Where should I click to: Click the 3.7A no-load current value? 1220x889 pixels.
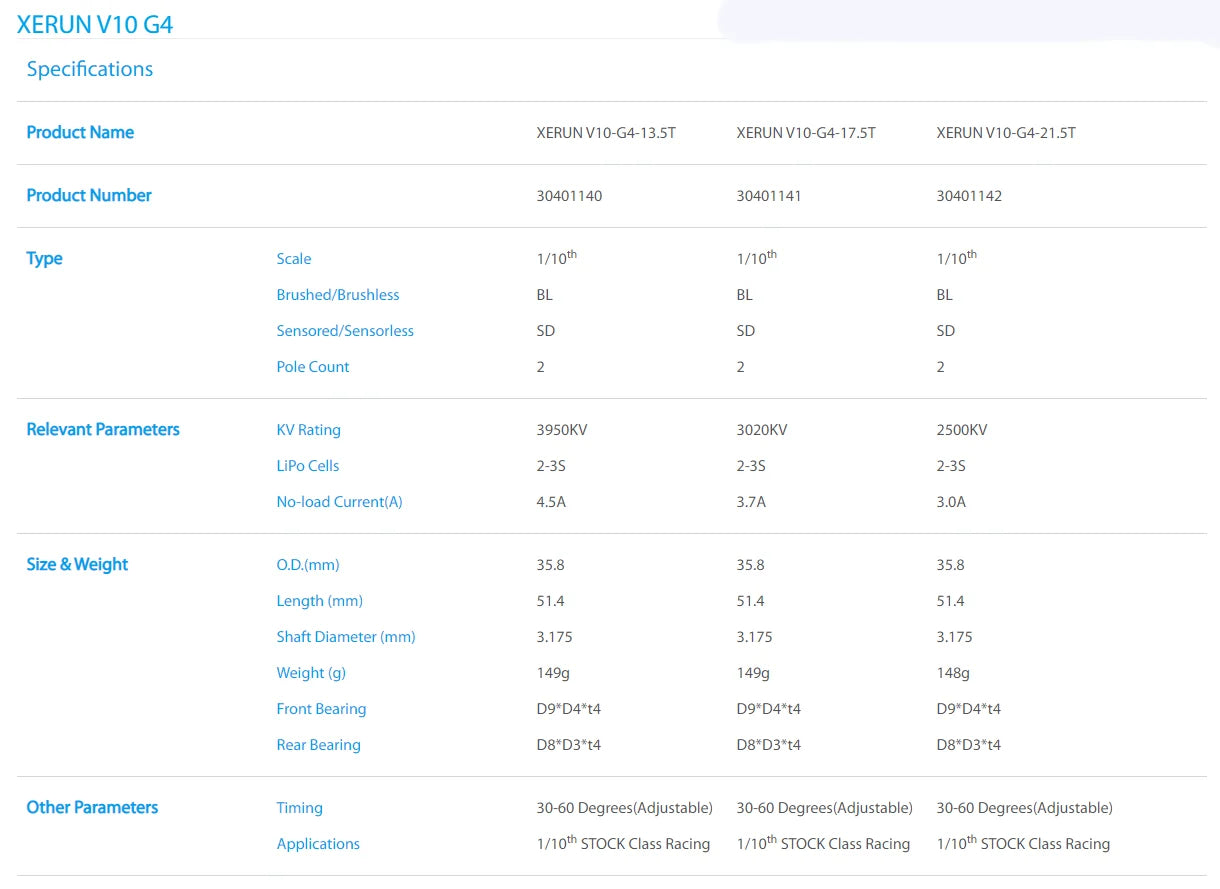point(751,502)
